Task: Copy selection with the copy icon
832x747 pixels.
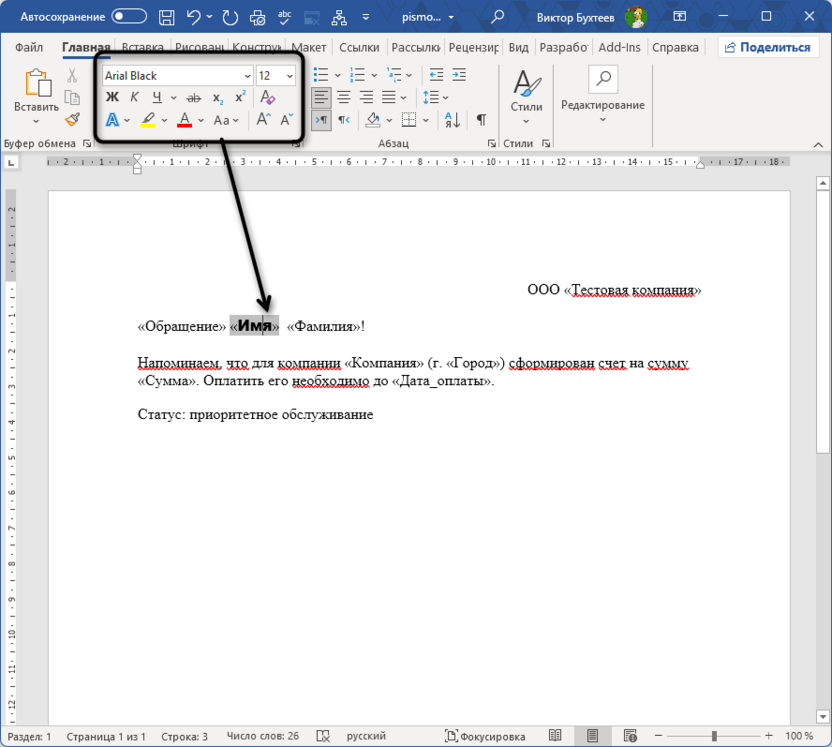Action: pos(72,98)
